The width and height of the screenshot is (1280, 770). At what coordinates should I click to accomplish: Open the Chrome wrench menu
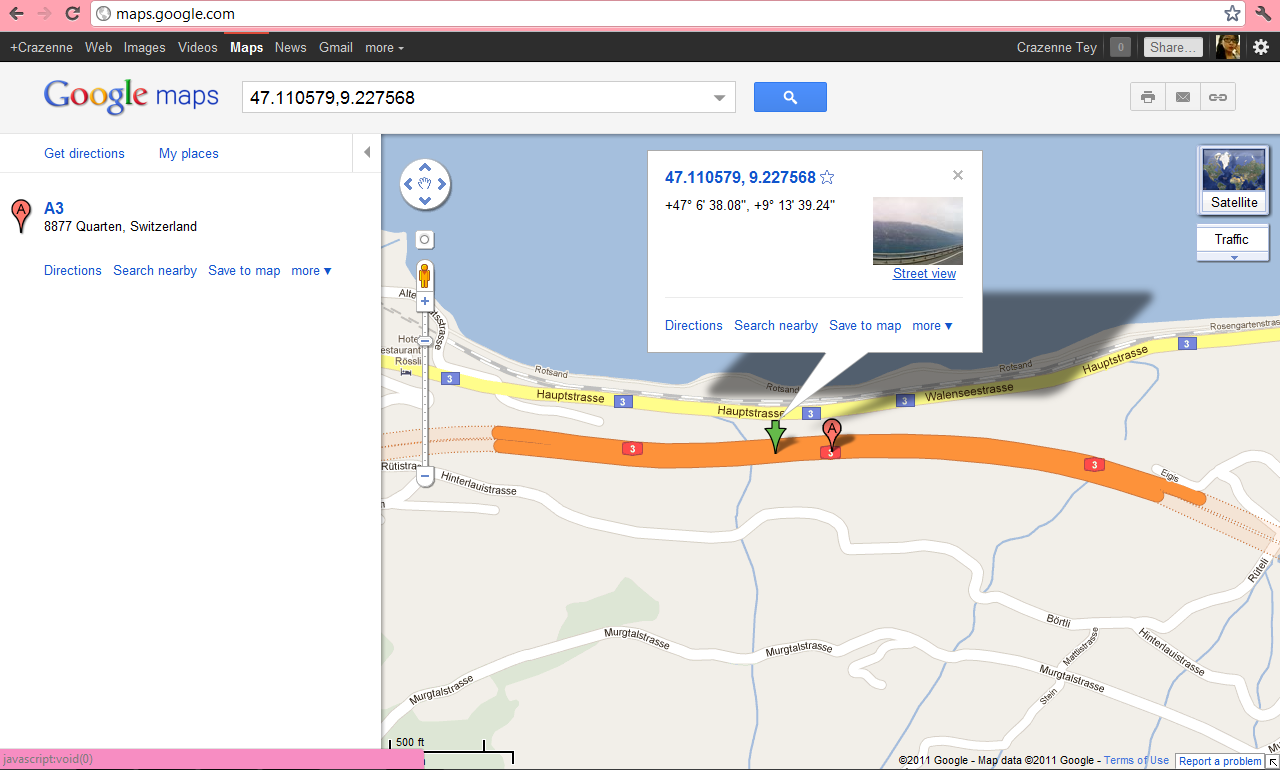1262,14
